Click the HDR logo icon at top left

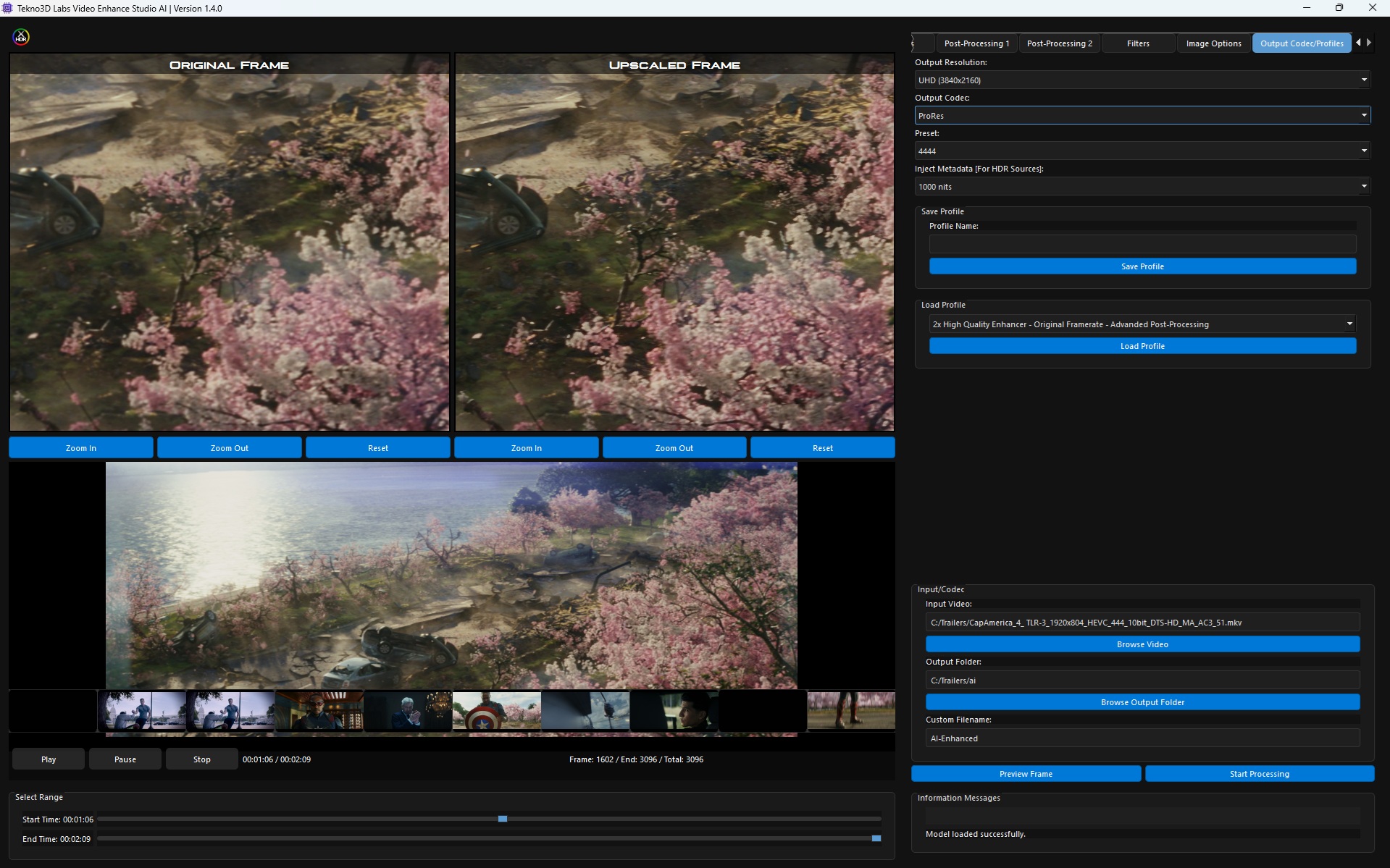pyautogui.click(x=21, y=37)
